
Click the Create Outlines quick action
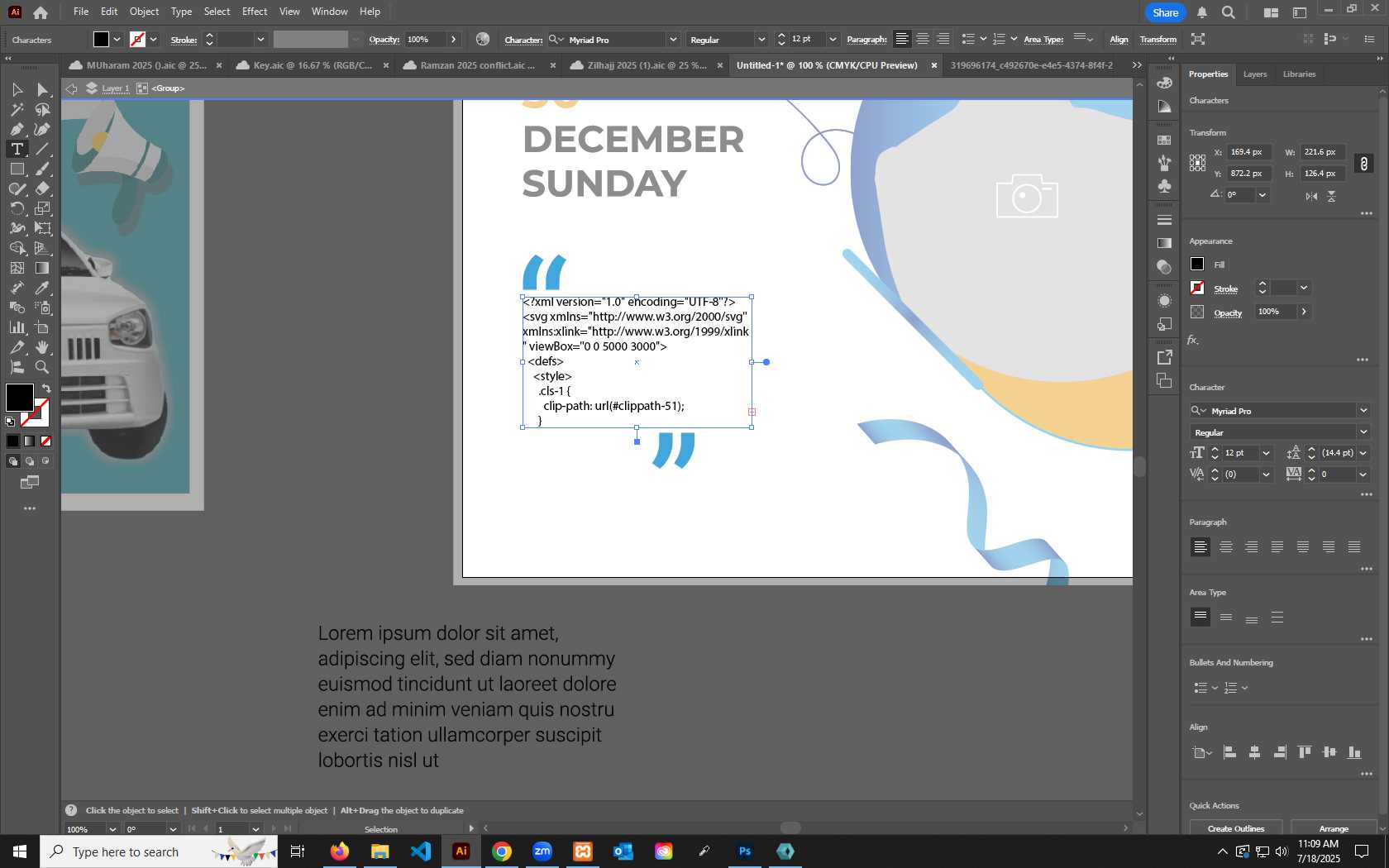1235,828
